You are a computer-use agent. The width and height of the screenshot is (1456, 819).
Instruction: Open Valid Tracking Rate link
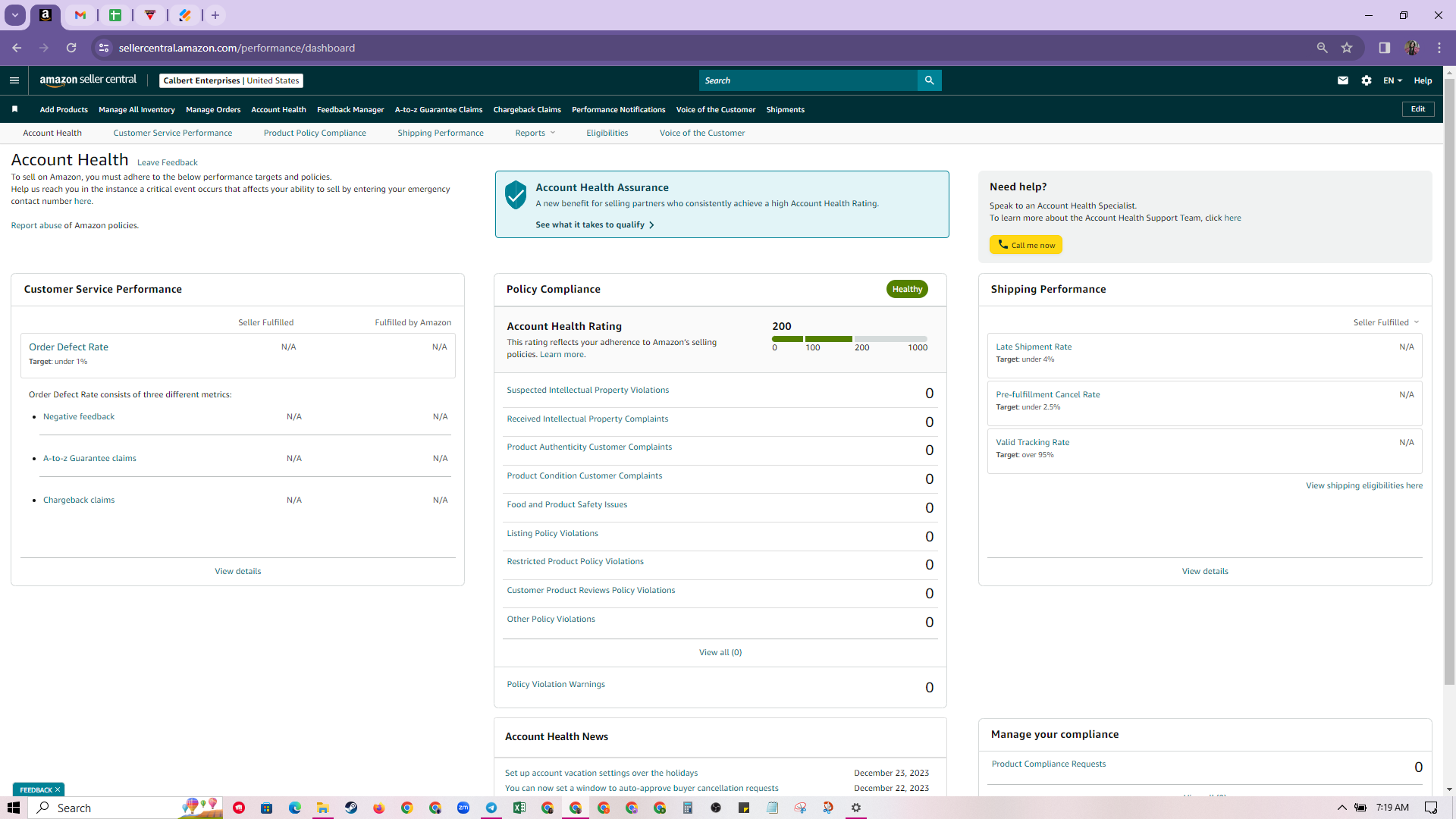1033,443
